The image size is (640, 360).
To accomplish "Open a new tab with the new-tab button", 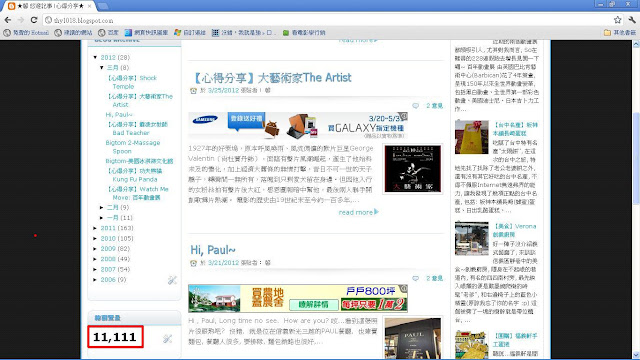I will coord(102,6).
